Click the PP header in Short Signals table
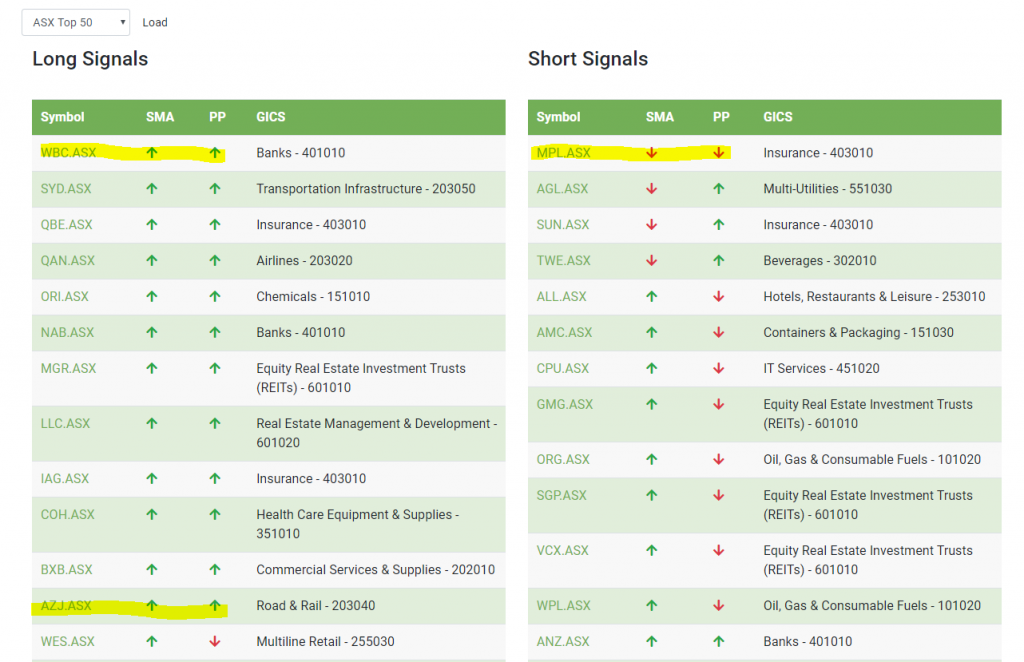This screenshot has height=662, width=1024. pos(721,117)
